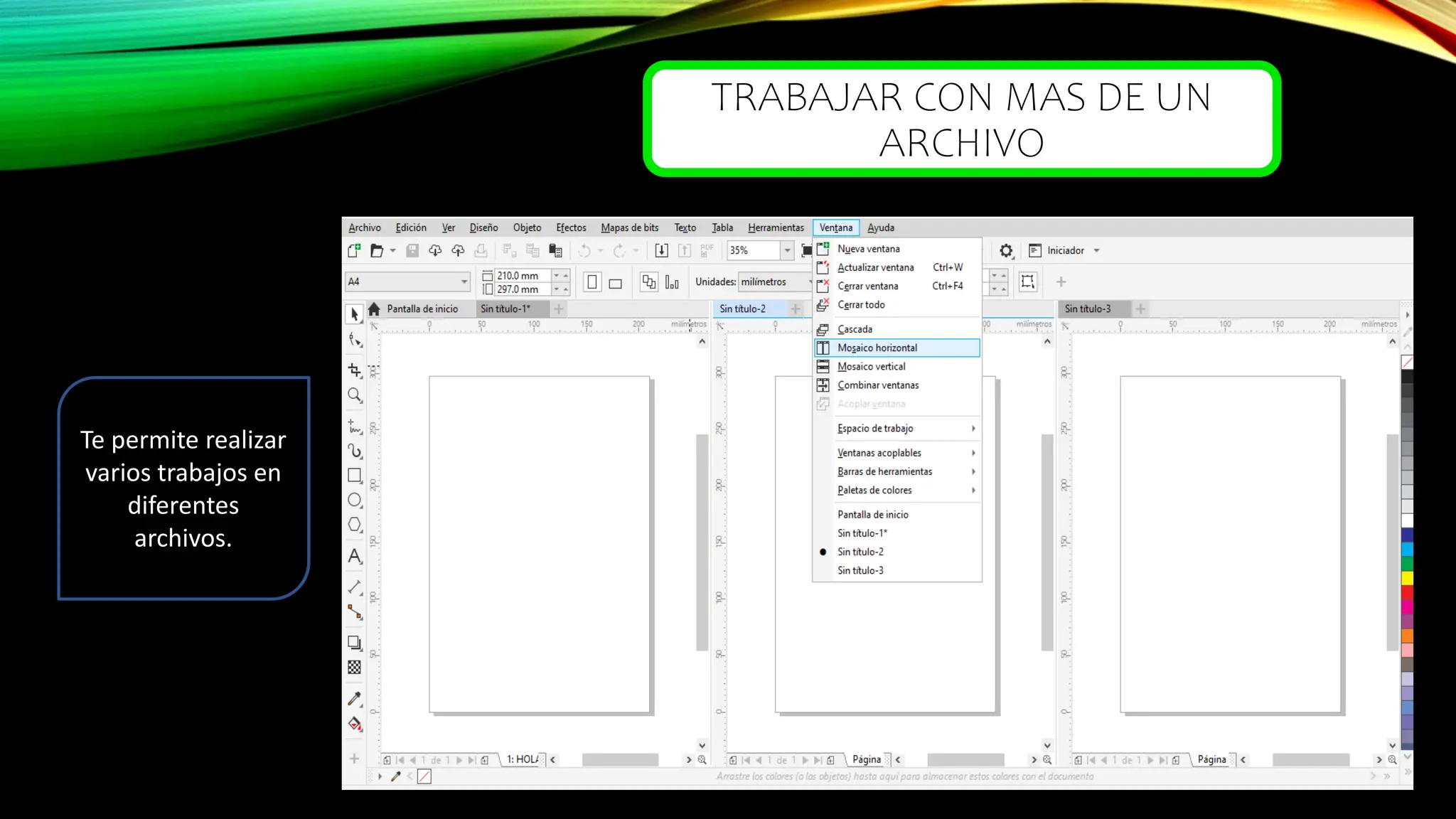Screen dimensions: 1456x819
Task: Open Options via the gear icon
Action: [1006, 250]
